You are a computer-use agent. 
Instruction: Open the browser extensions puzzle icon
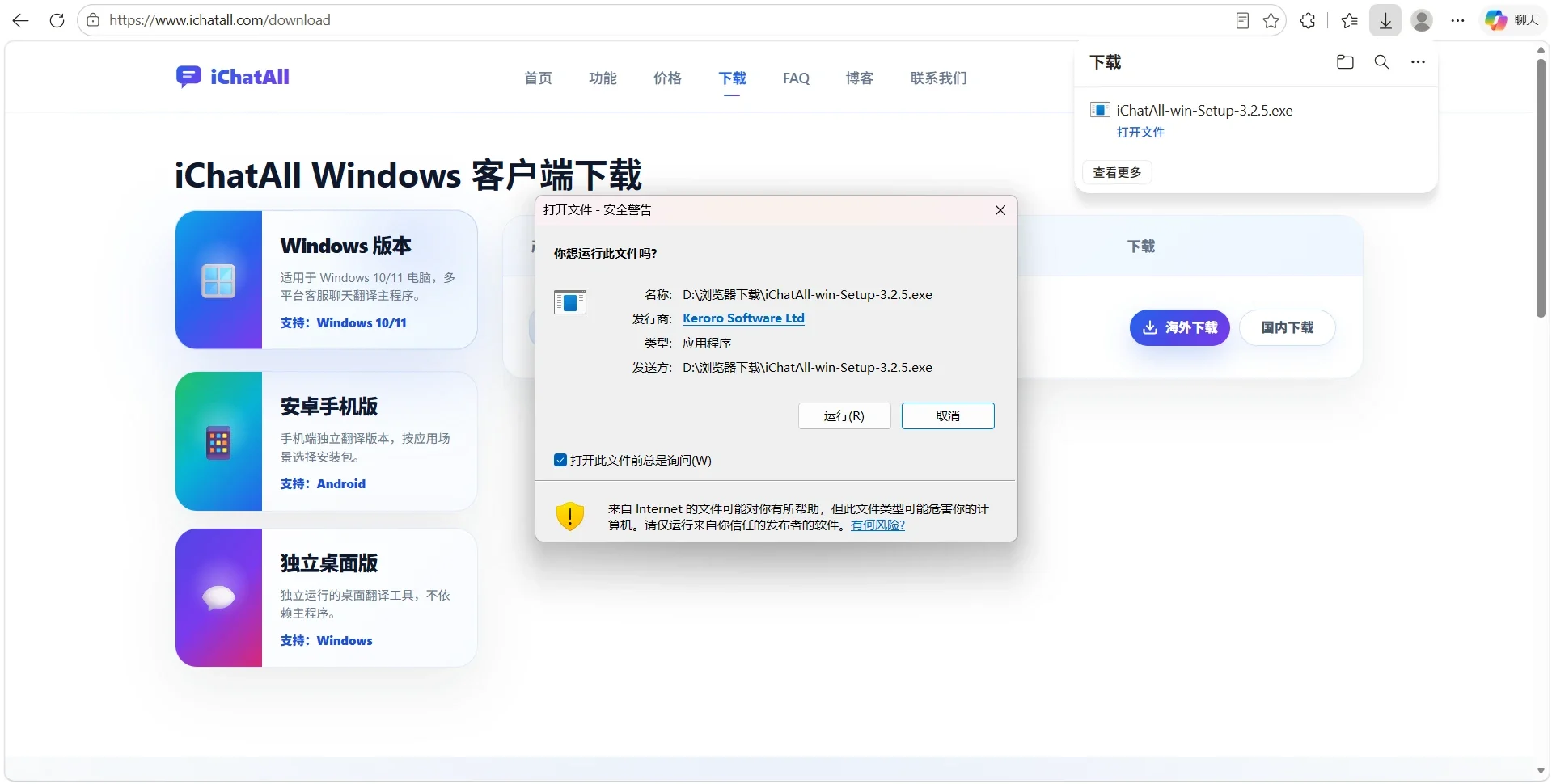coord(1308,21)
